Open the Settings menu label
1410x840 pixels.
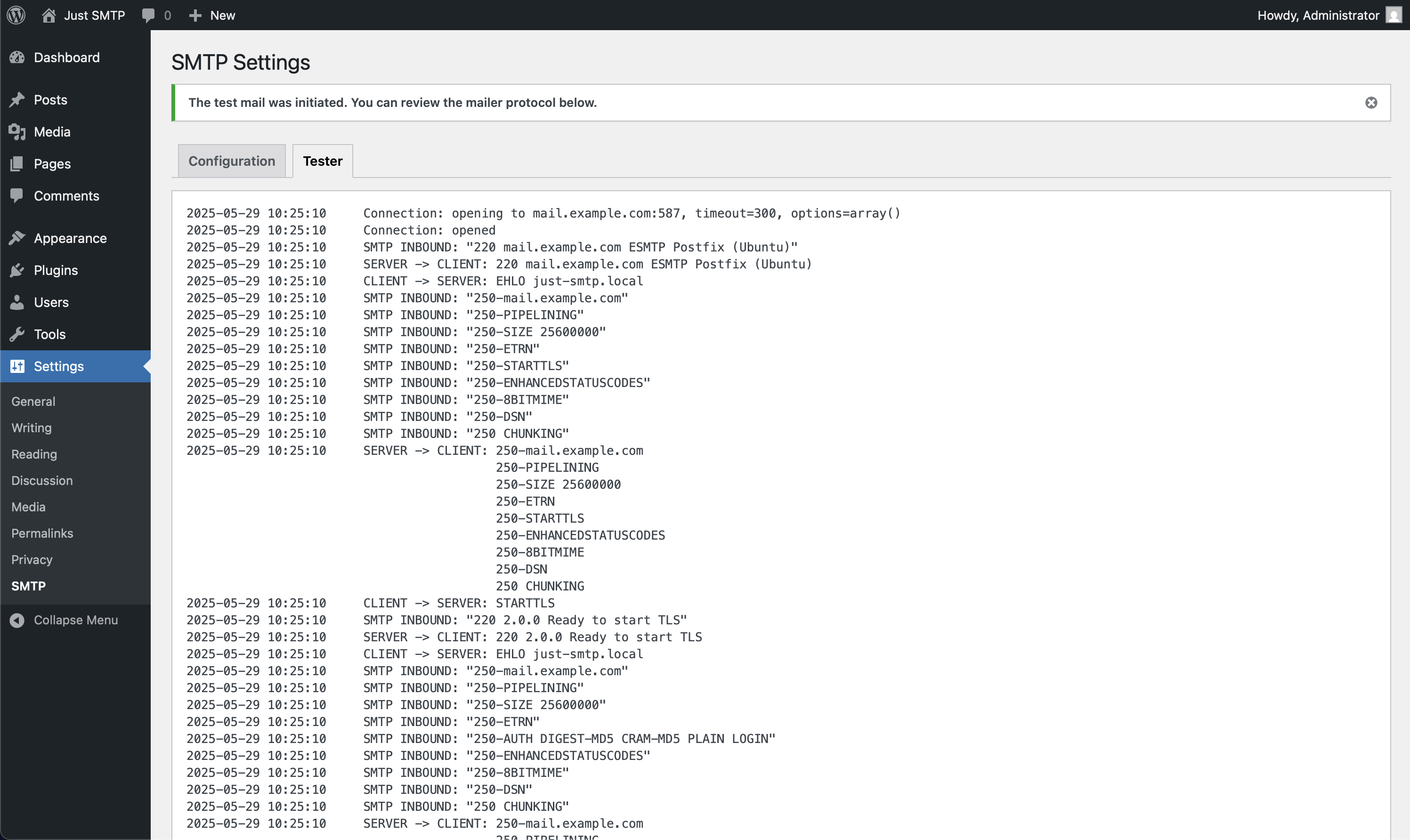click(x=59, y=366)
